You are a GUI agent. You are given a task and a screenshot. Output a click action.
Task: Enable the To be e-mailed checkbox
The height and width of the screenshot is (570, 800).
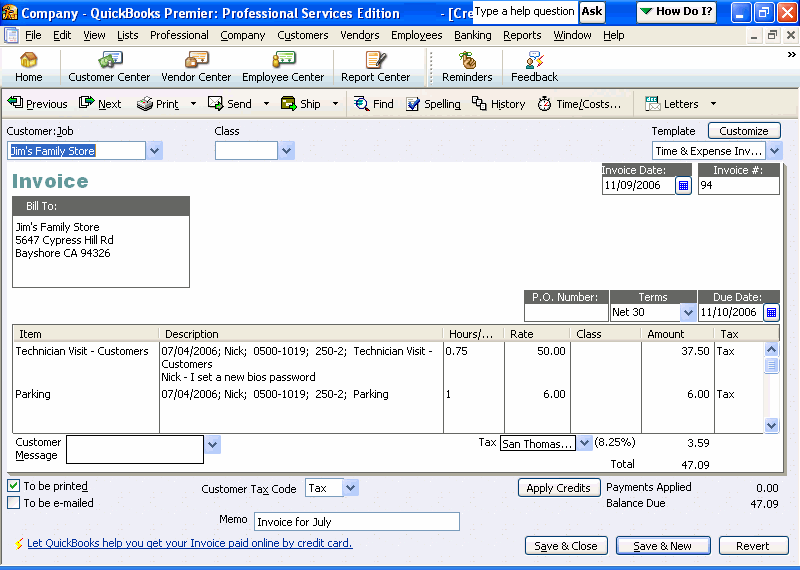pos(14,503)
